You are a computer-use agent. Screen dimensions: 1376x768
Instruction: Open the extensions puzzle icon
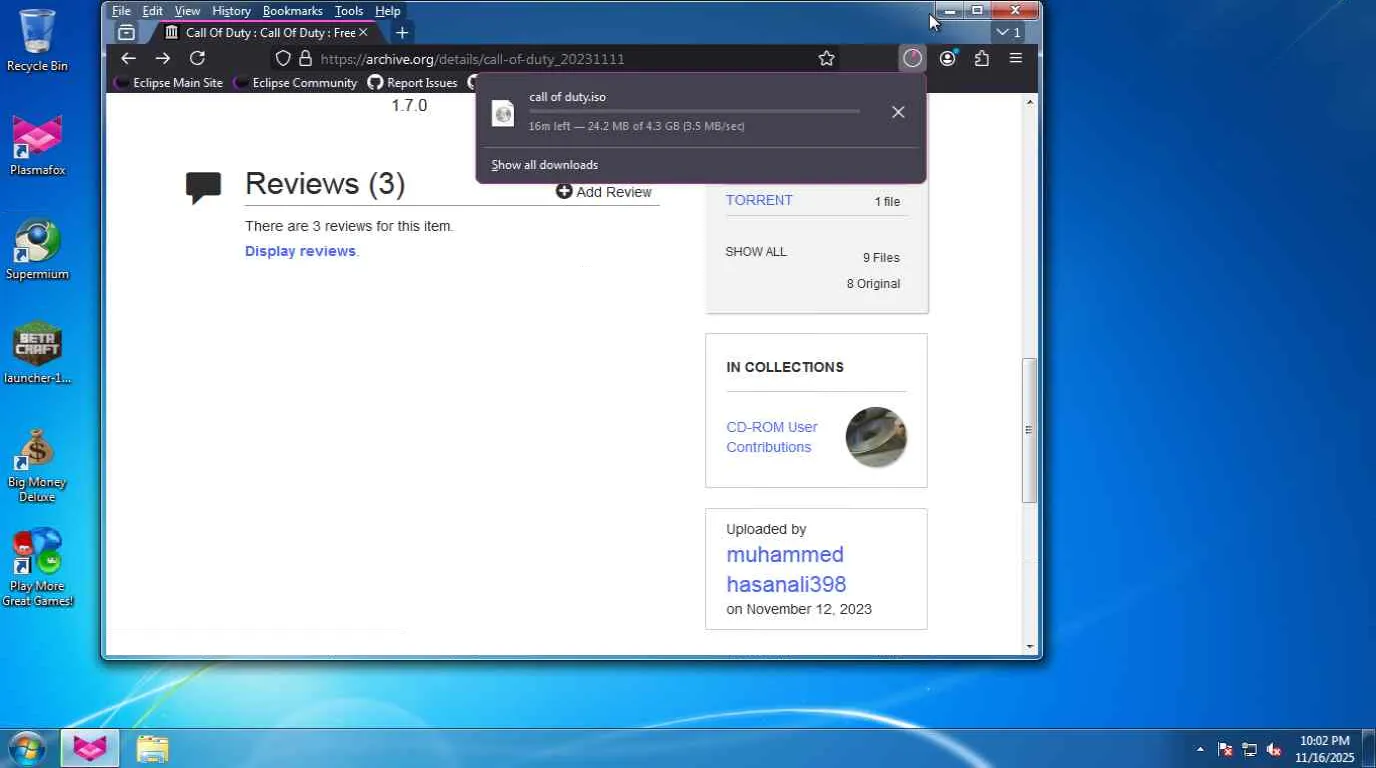click(x=982, y=59)
